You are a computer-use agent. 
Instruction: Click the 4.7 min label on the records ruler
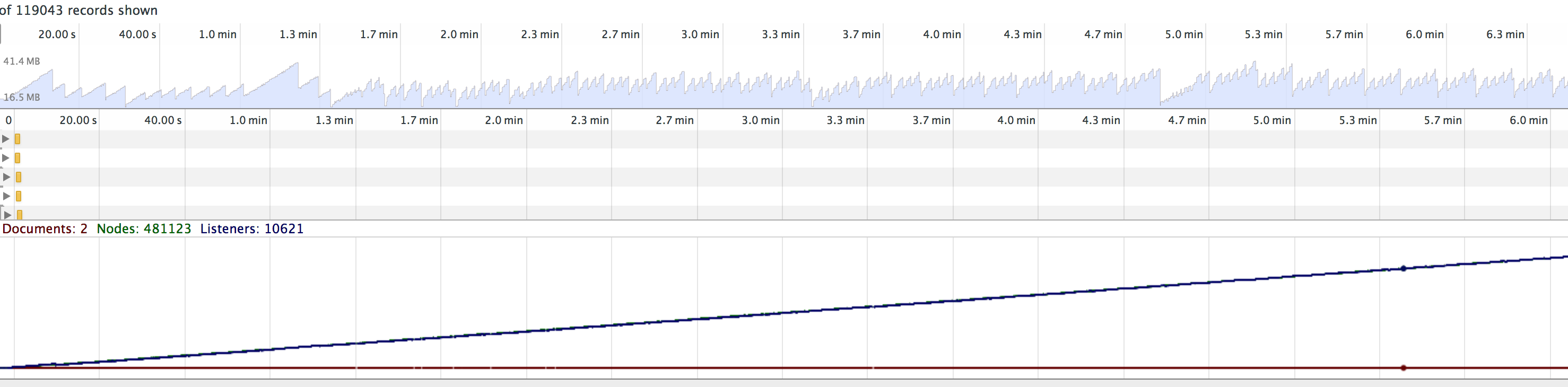point(1187,120)
